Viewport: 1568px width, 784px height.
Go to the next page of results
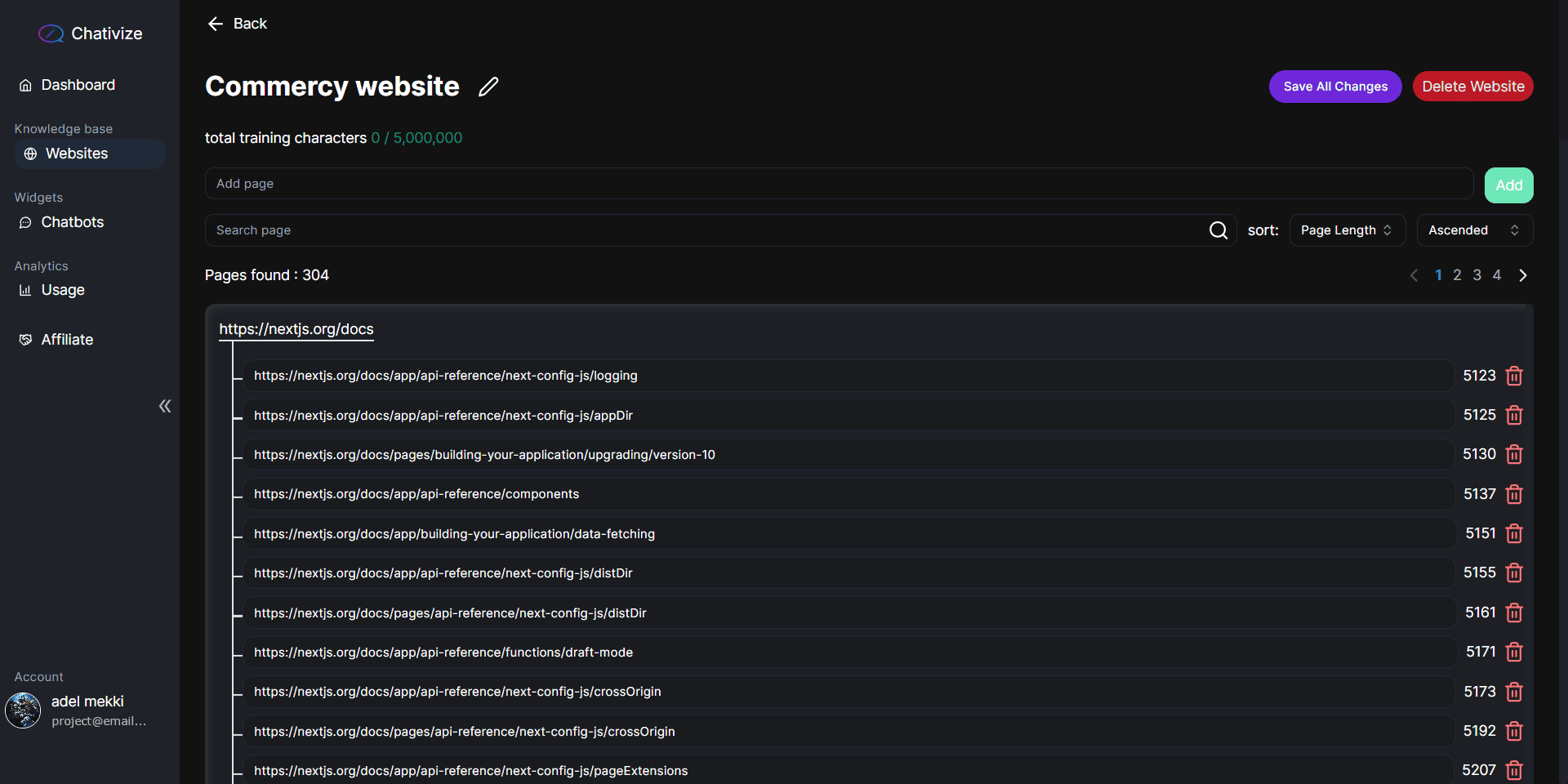pyautogui.click(x=1523, y=275)
